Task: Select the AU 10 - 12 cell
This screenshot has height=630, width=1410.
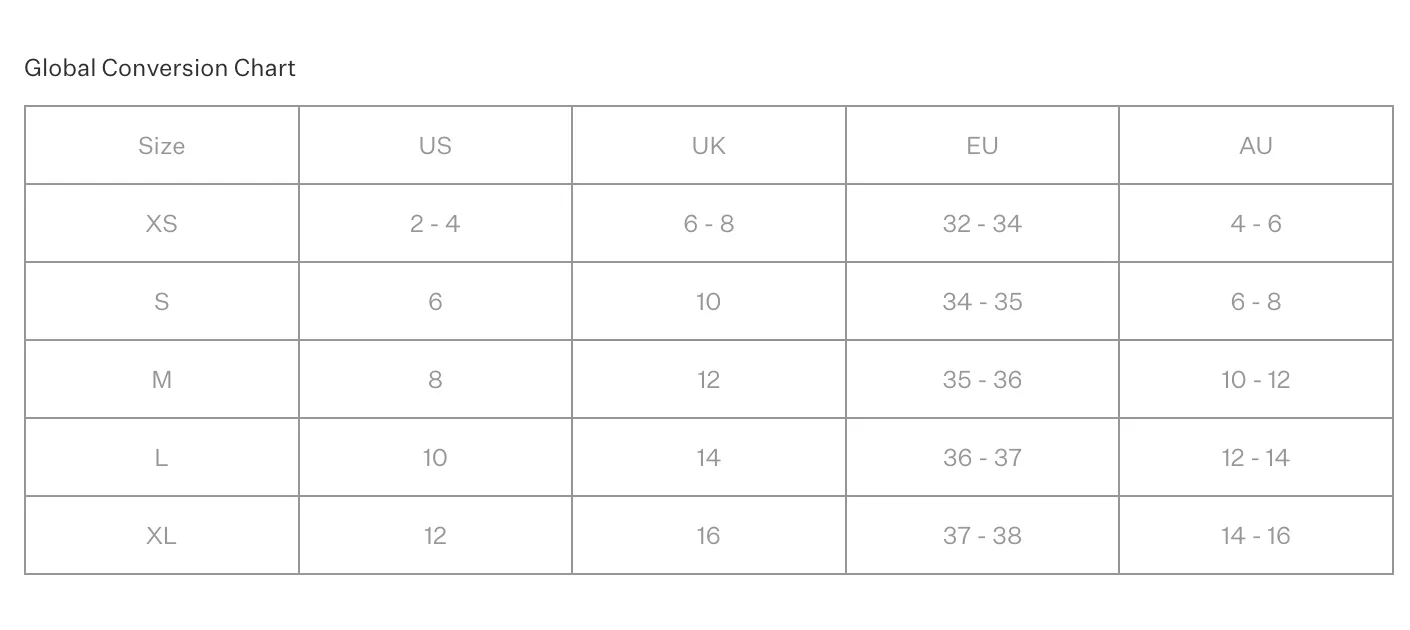Action: click(1256, 380)
